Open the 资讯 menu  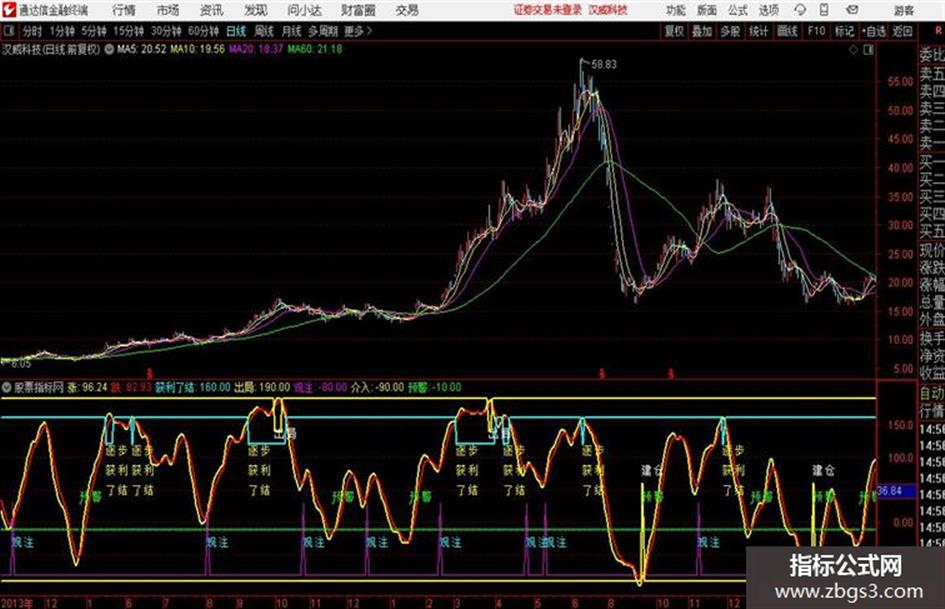coord(212,10)
